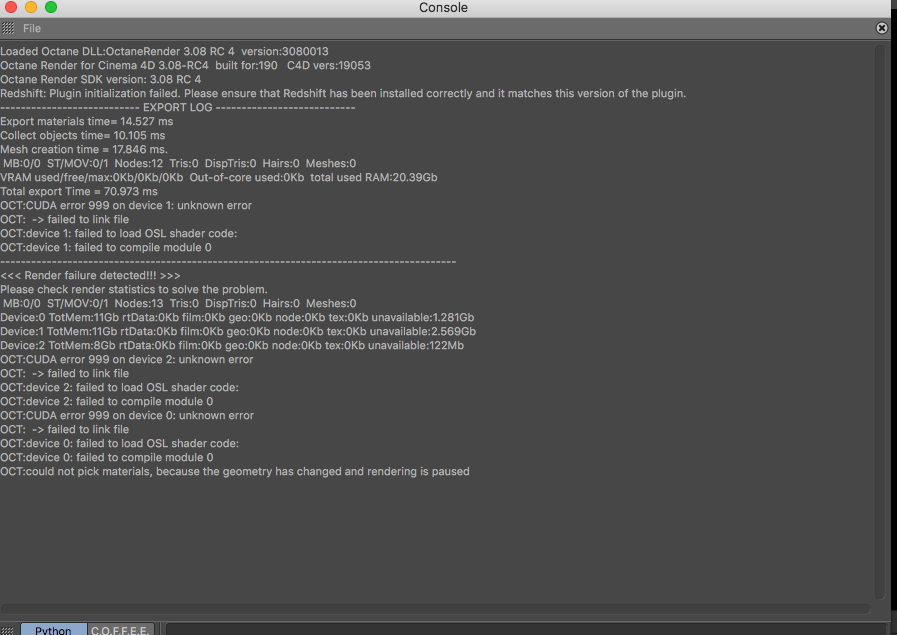Click the EXPORT LOG header line
The width and height of the screenshot is (897, 635).
pos(178,107)
